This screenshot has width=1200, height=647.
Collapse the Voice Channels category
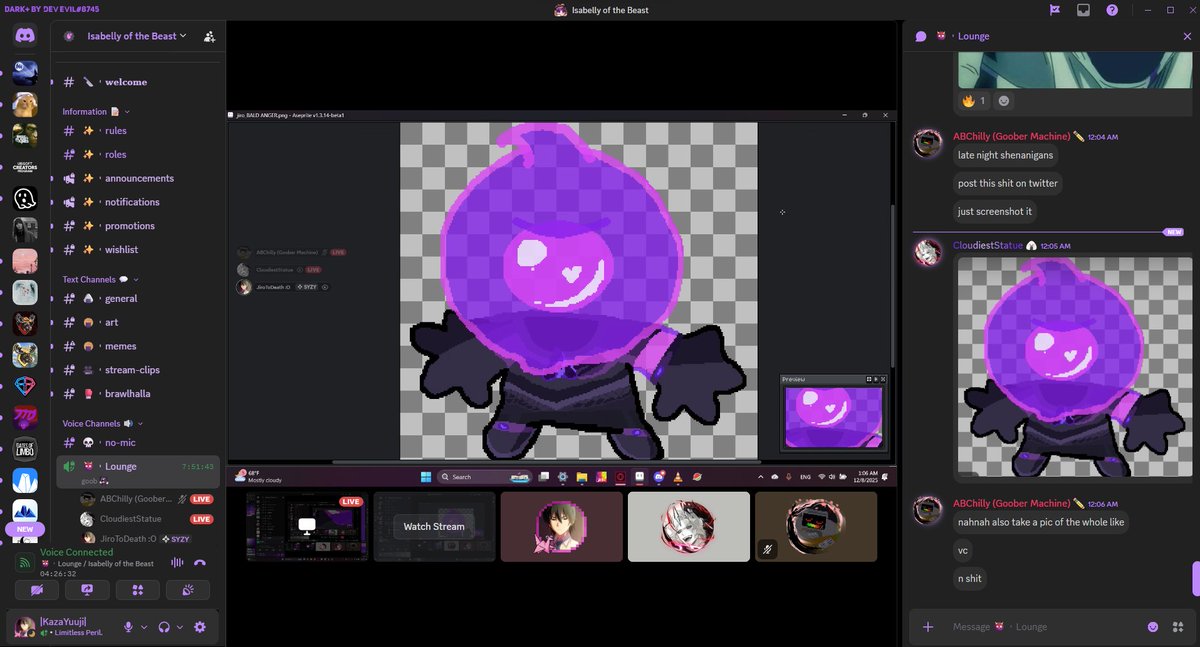tap(103, 424)
